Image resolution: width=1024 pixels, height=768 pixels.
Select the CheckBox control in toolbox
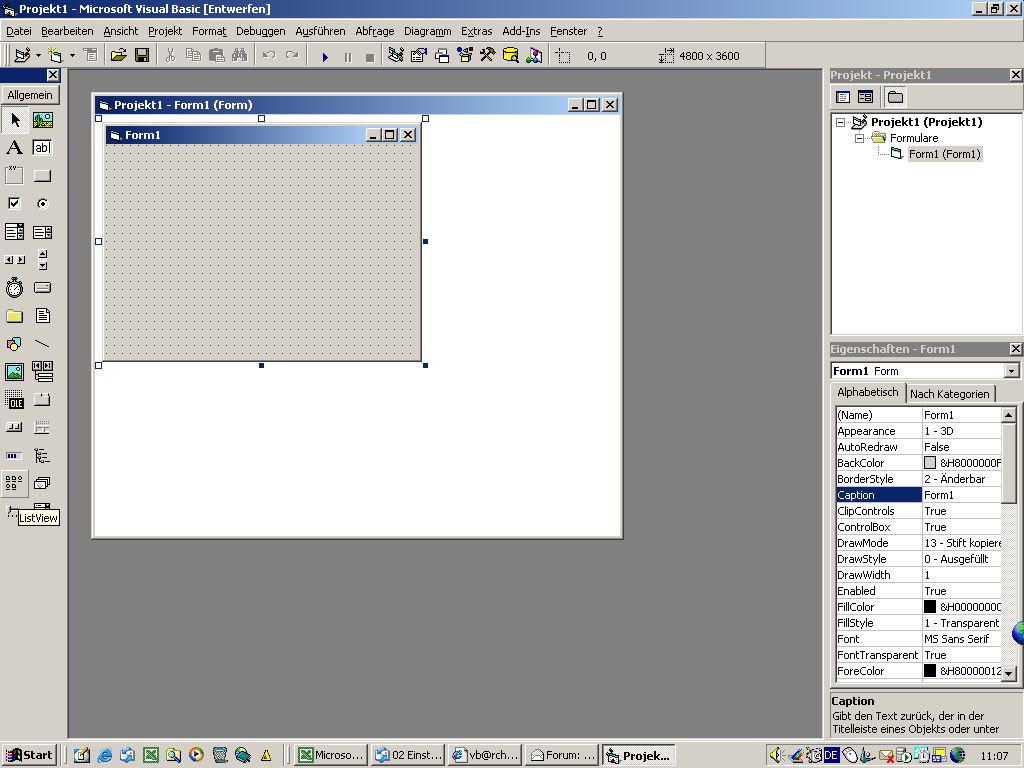pyautogui.click(x=14, y=204)
